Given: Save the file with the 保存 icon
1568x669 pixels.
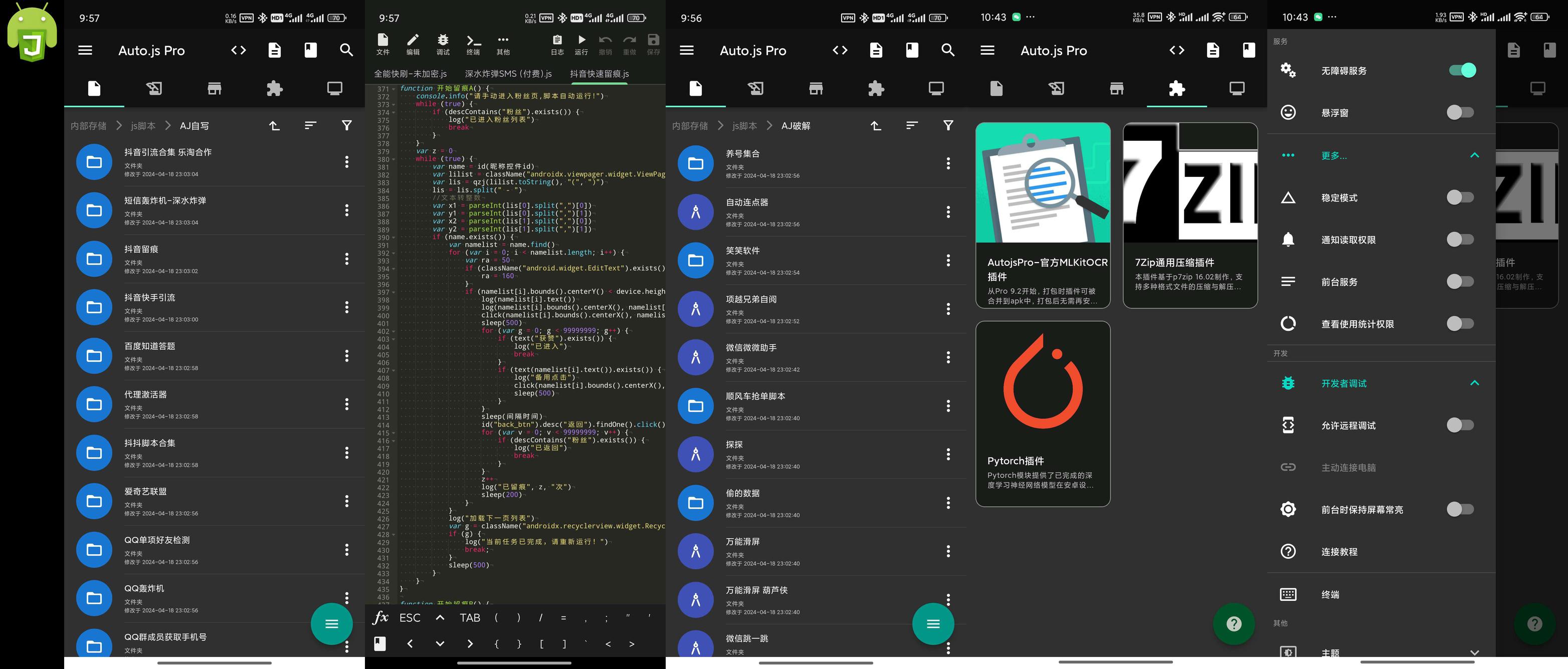Looking at the screenshot, I should click(653, 45).
